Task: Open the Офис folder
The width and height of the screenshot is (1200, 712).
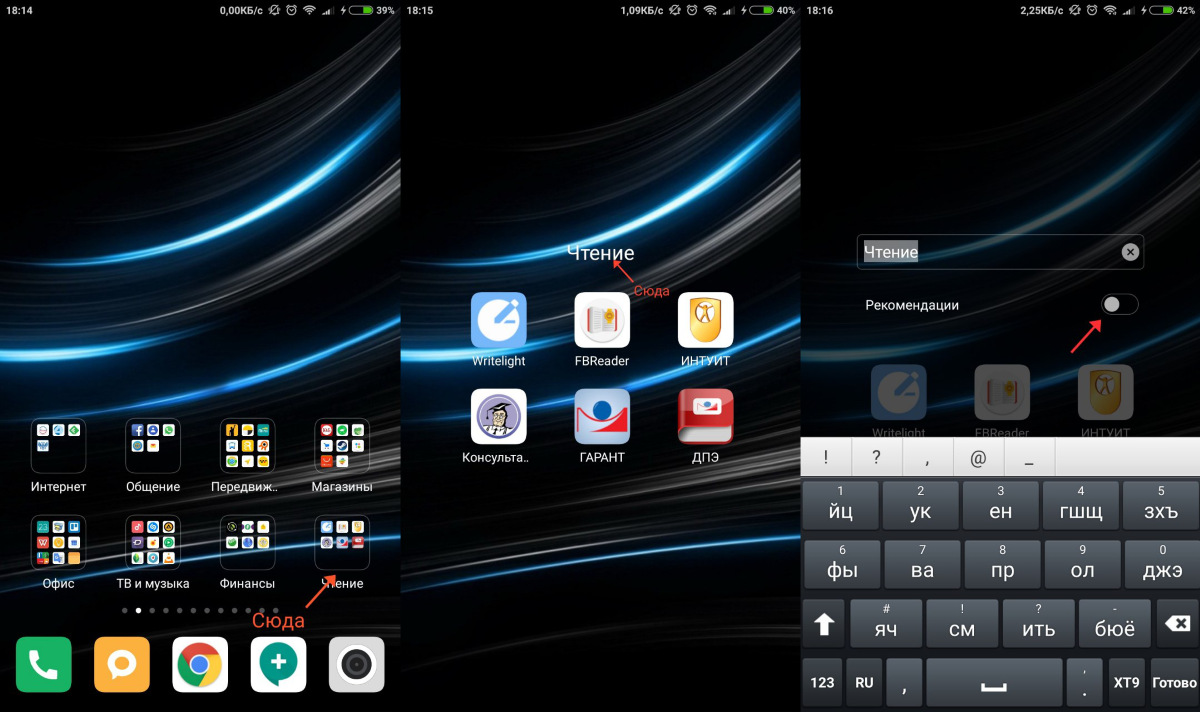Action: [58, 542]
